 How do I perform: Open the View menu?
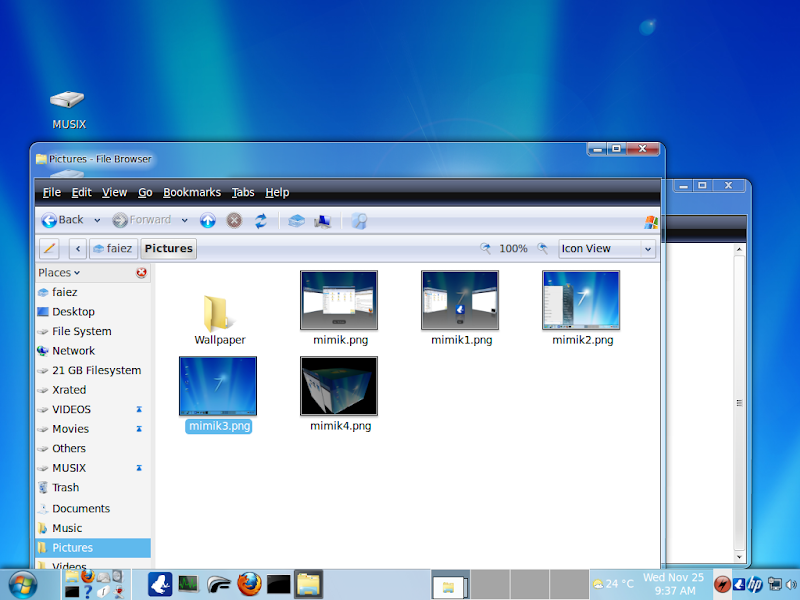[x=114, y=192]
